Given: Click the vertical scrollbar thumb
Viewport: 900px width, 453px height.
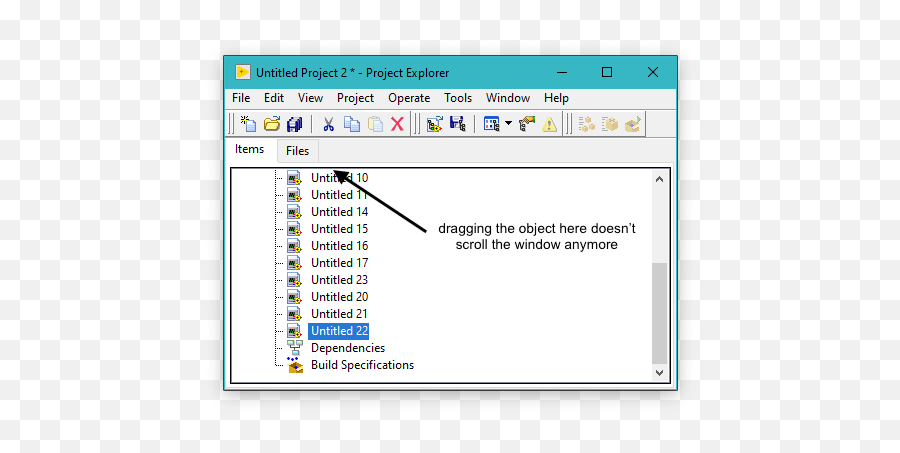Looking at the screenshot, I should pos(660,313).
